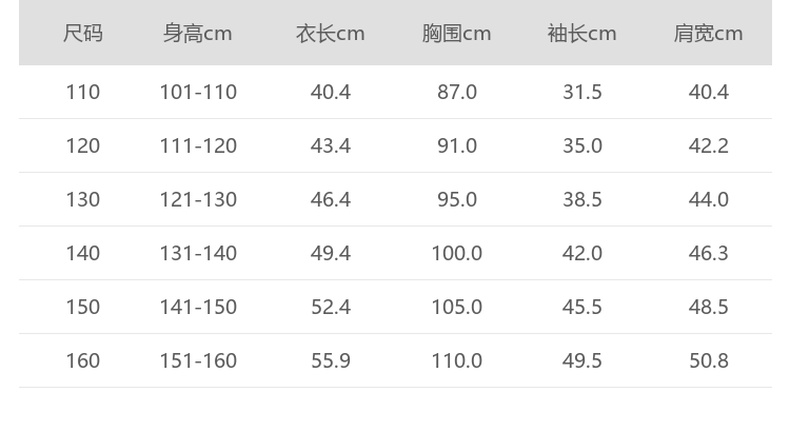This screenshot has width=790, height=431.
Task: Click chest value 87.0
Action: pyautogui.click(x=456, y=92)
